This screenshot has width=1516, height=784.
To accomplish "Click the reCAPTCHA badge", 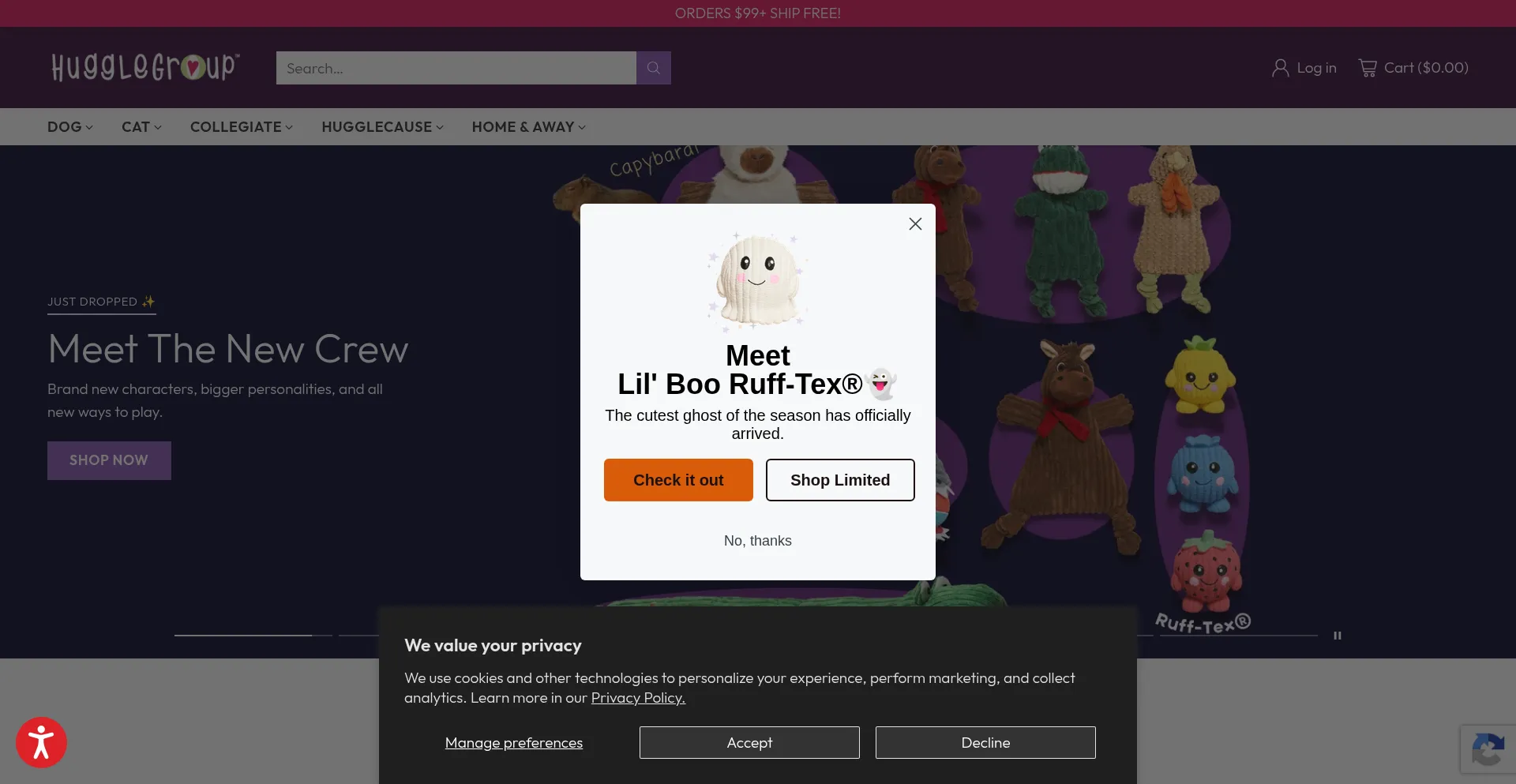I will [x=1488, y=748].
